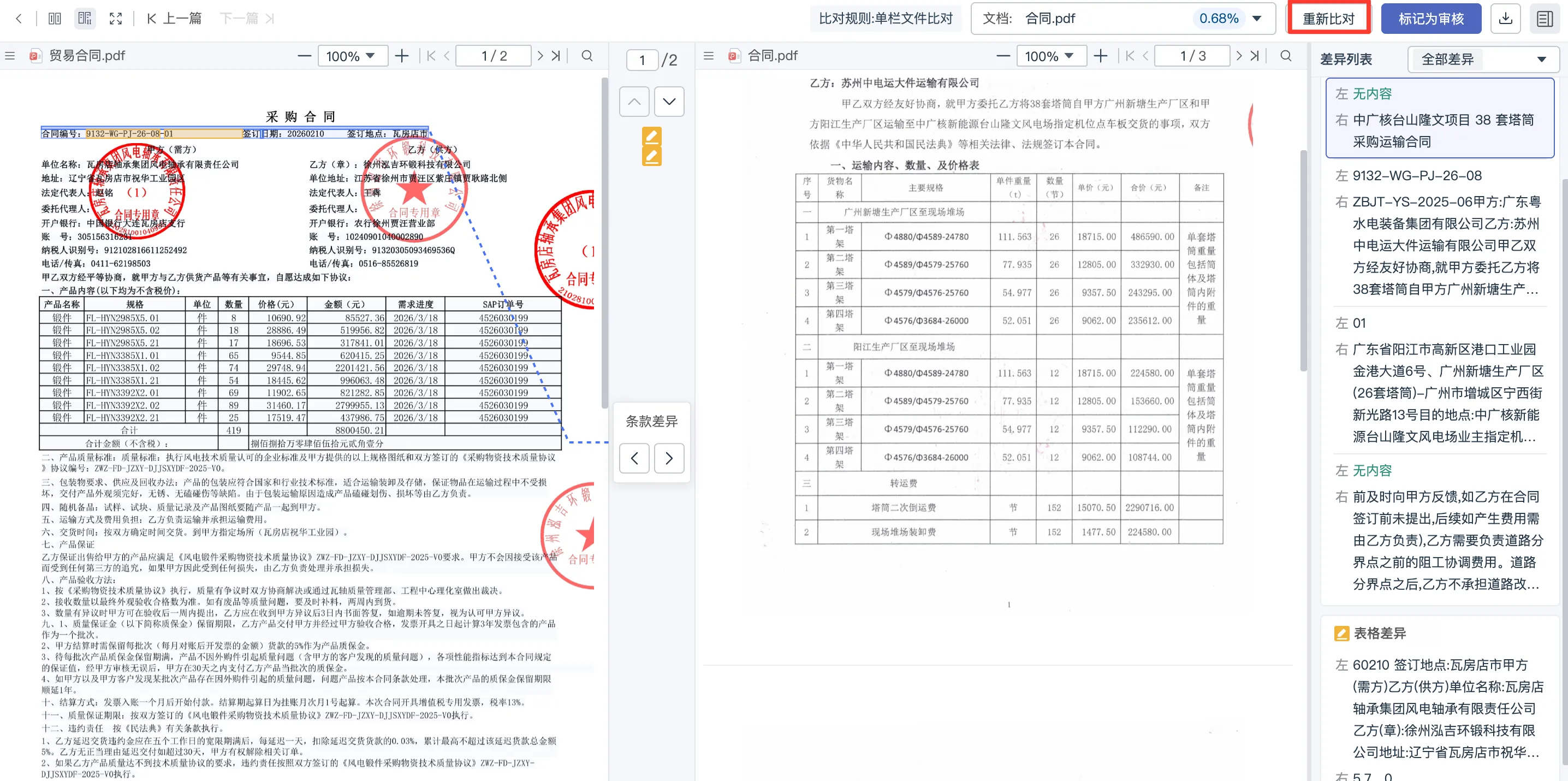Next clause difference right arrow
Screen dimensions: 1568x781
point(669,458)
